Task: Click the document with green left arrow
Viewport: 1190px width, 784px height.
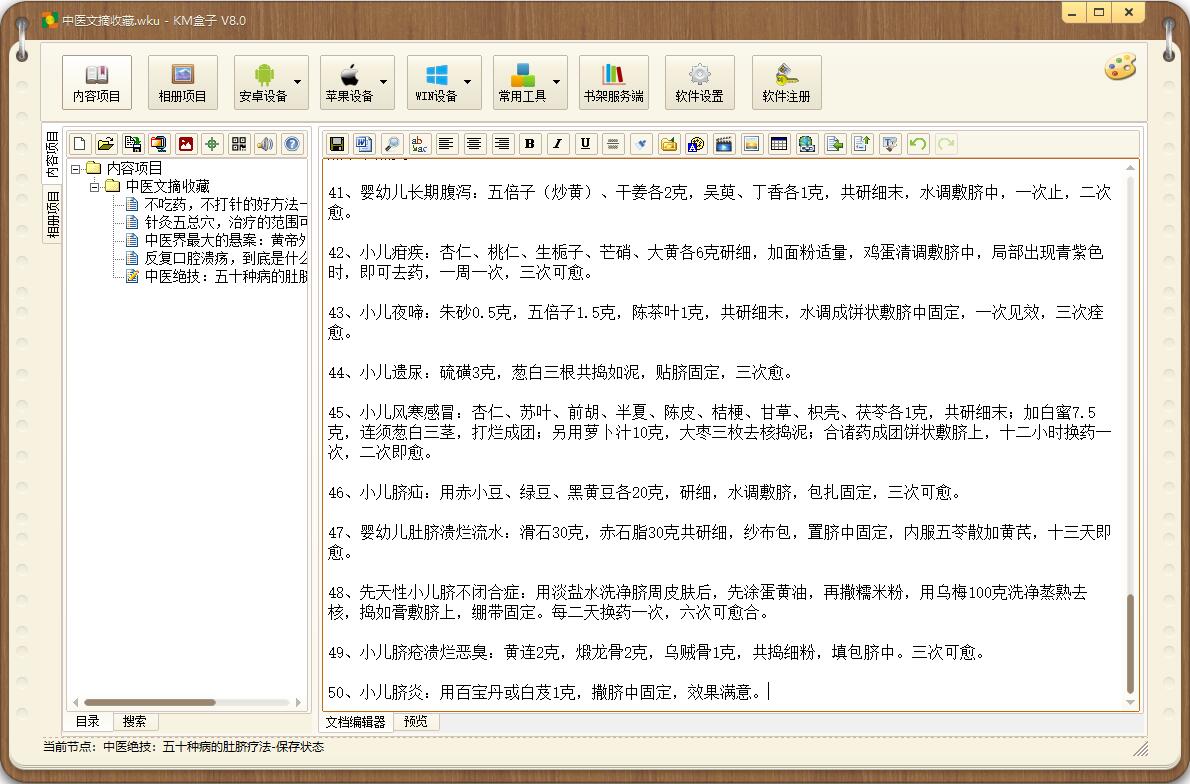Action: pos(835,143)
